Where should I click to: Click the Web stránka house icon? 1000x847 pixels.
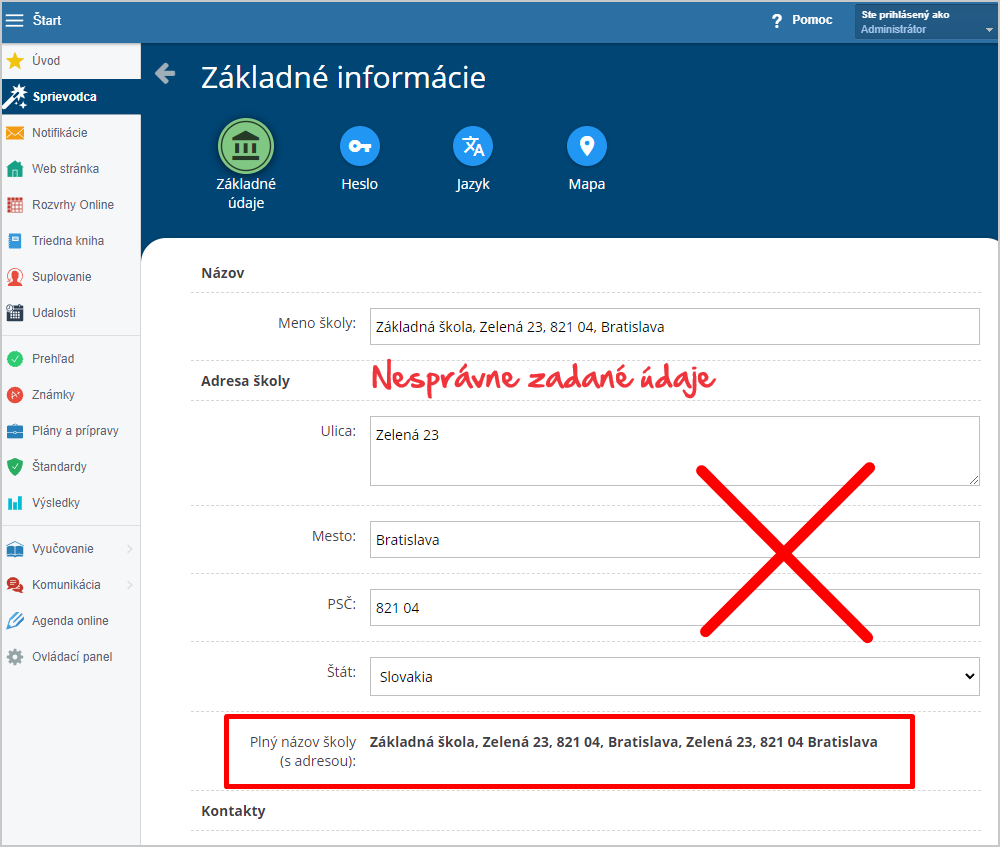[15, 168]
